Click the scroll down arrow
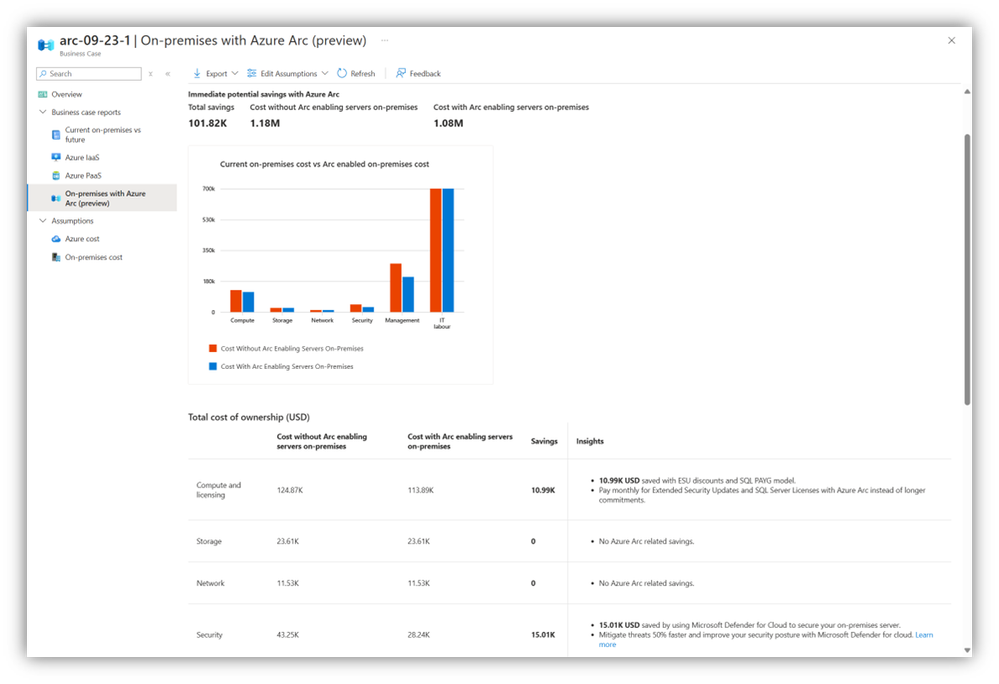Screen dimensions: 999x684 pos(967,650)
